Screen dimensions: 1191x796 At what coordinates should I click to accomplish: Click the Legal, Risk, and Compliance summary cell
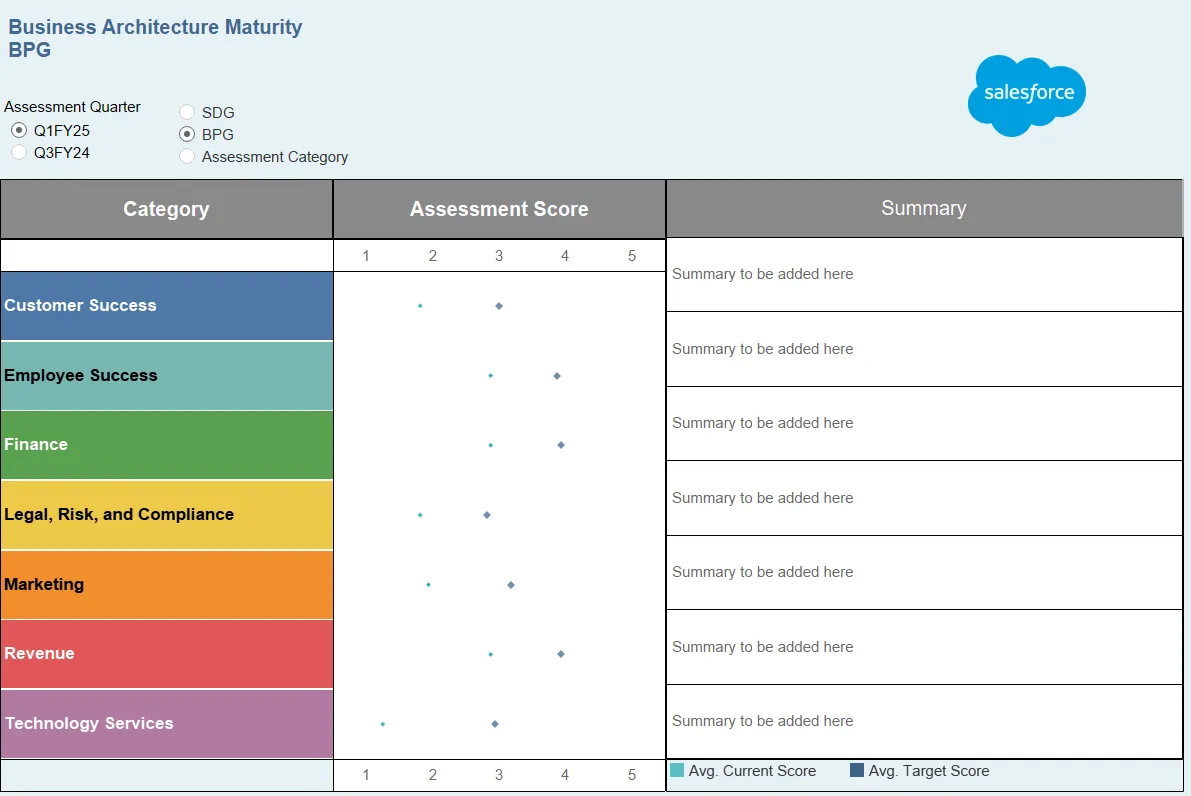point(924,498)
